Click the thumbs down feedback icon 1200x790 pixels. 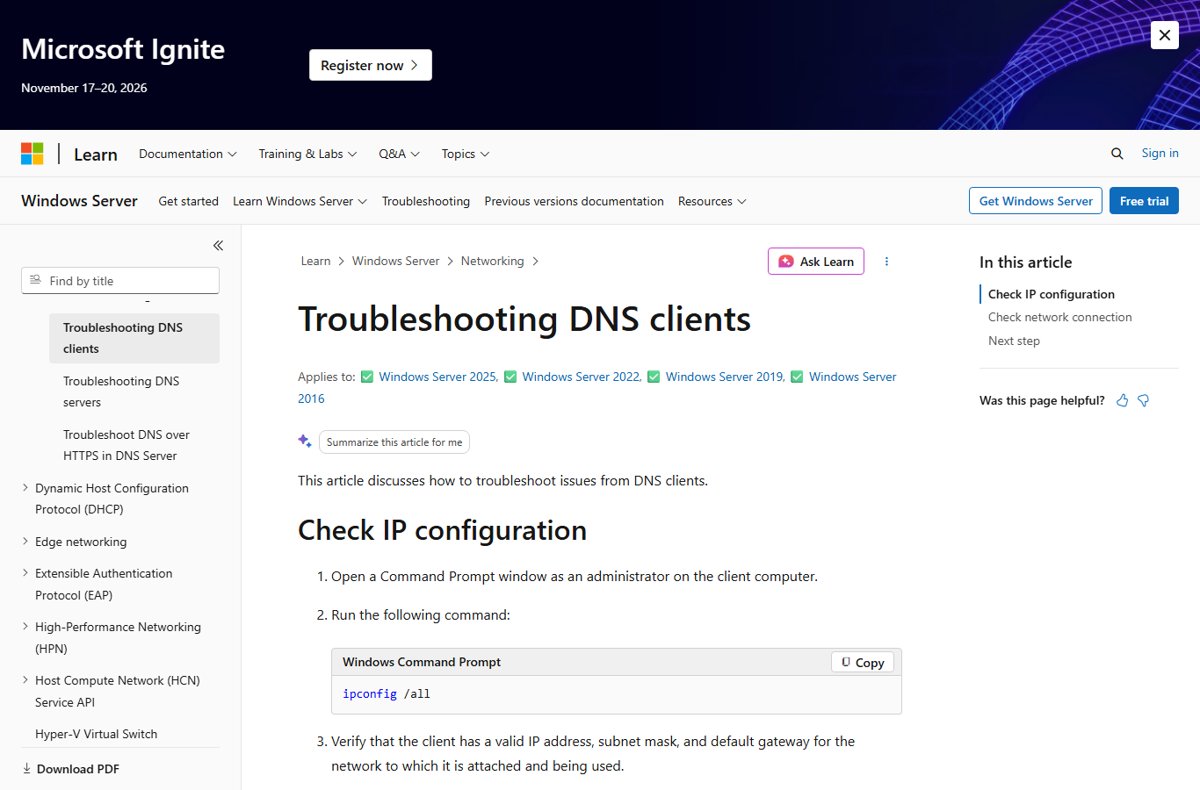pos(1143,400)
